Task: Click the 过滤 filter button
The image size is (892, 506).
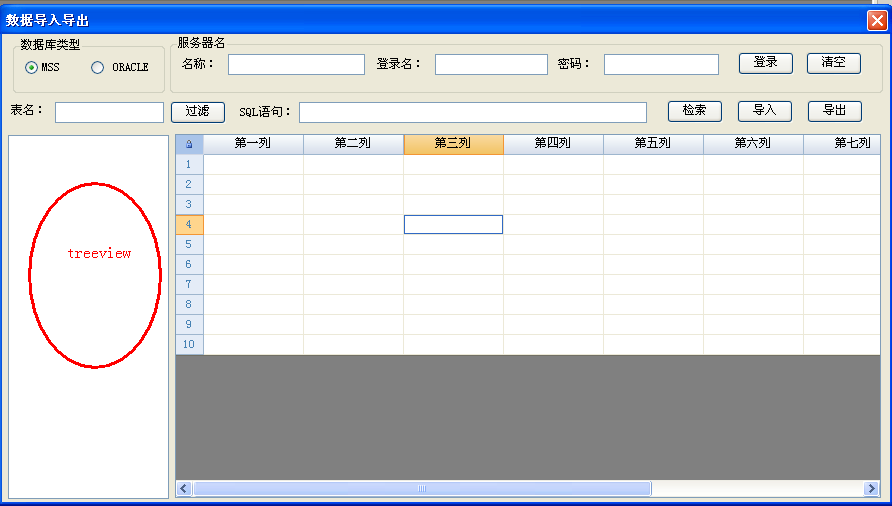Action: [x=198, y=112]
